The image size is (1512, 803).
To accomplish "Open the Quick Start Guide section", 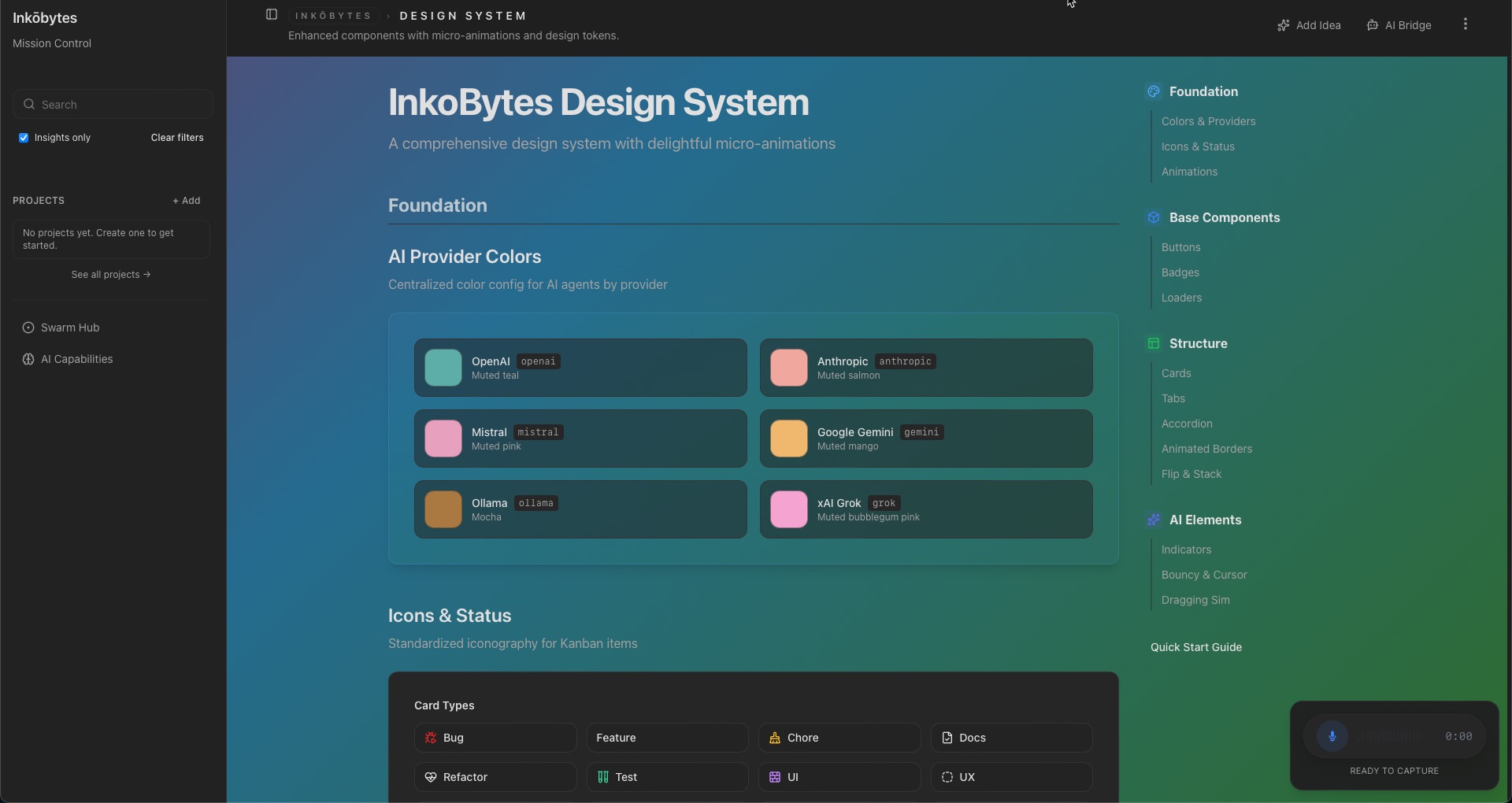I will [x=1195, y=647].
